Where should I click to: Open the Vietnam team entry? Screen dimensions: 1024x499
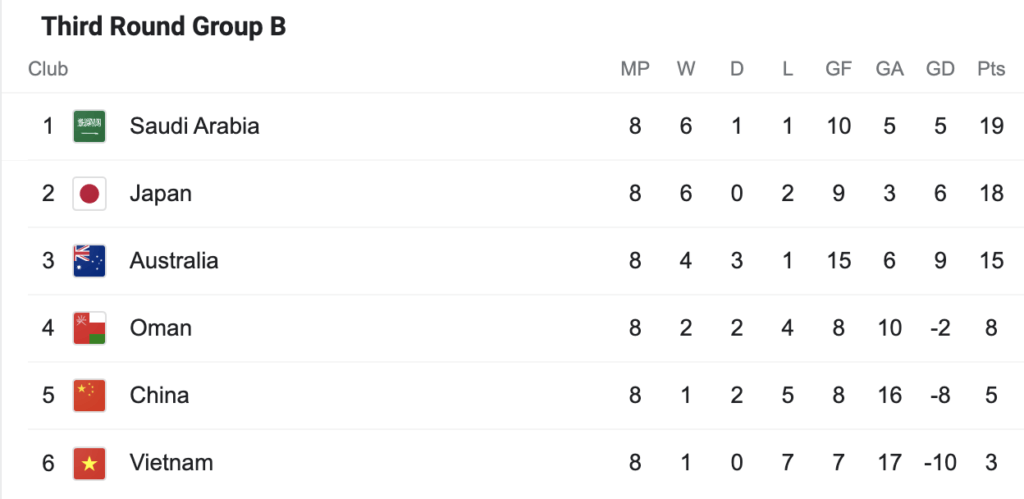(171, 463)
